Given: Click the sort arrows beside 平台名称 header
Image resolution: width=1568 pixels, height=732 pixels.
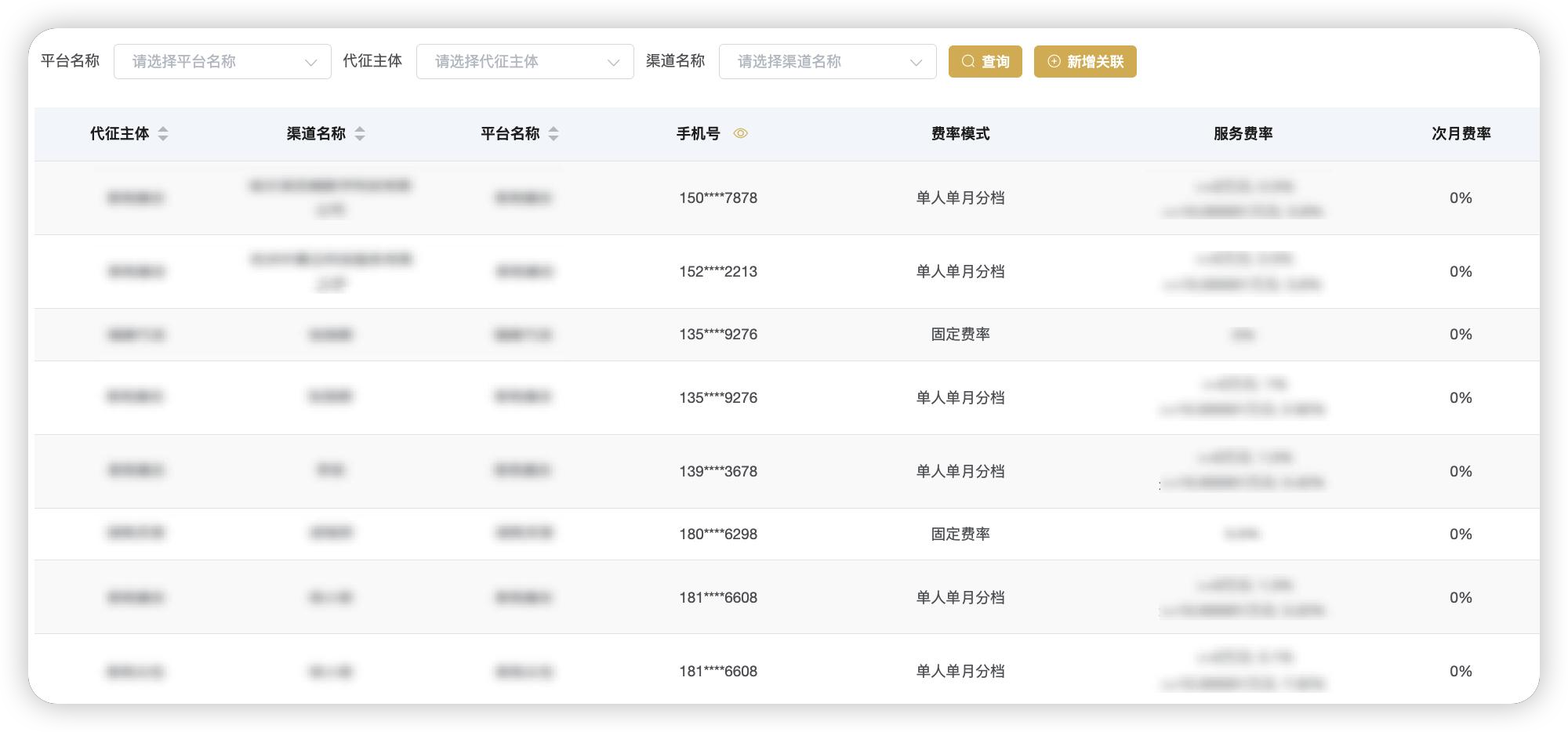Looking at the screenshot, I should 554,134.
